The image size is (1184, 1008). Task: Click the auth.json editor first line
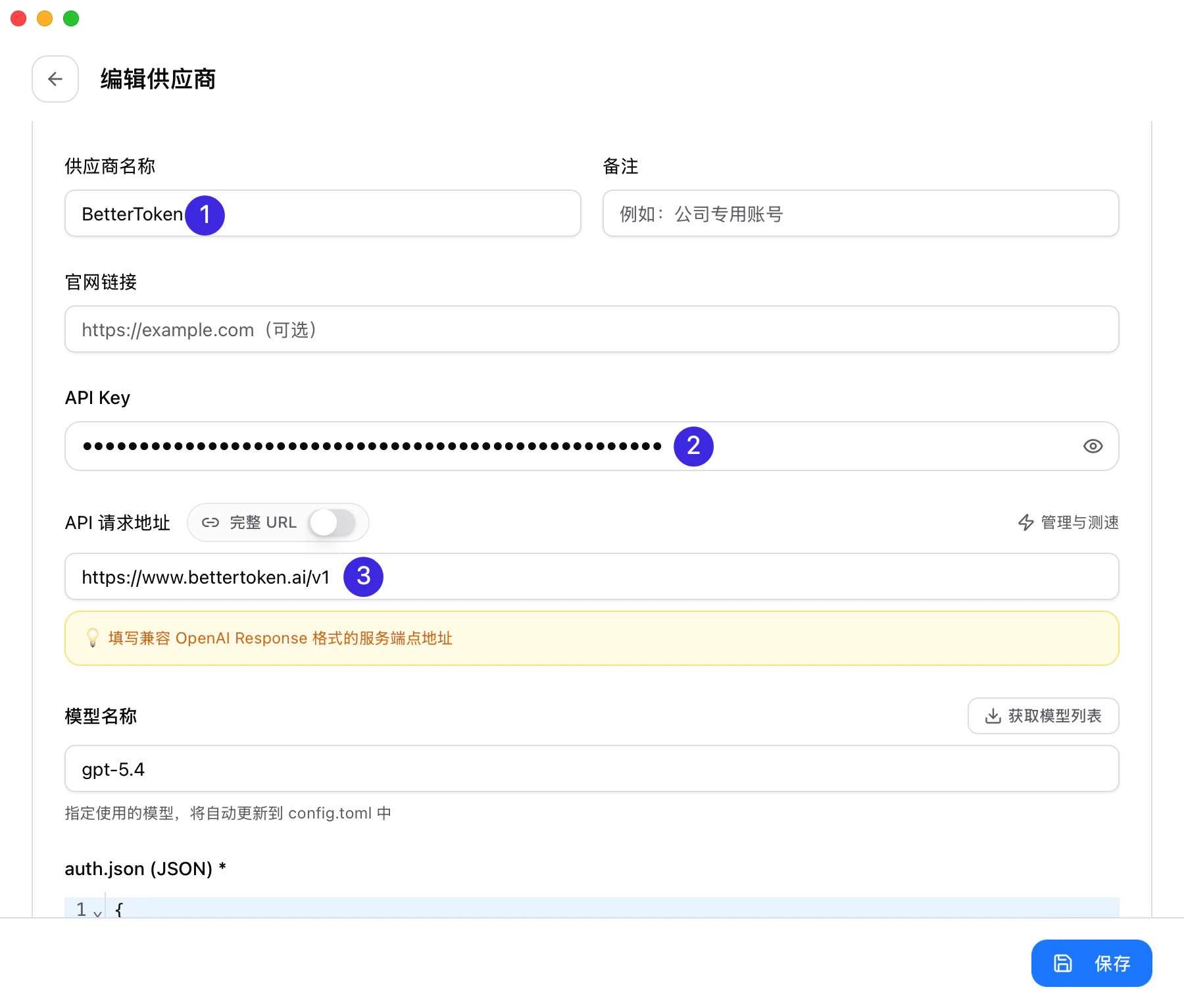click(592, 908)
